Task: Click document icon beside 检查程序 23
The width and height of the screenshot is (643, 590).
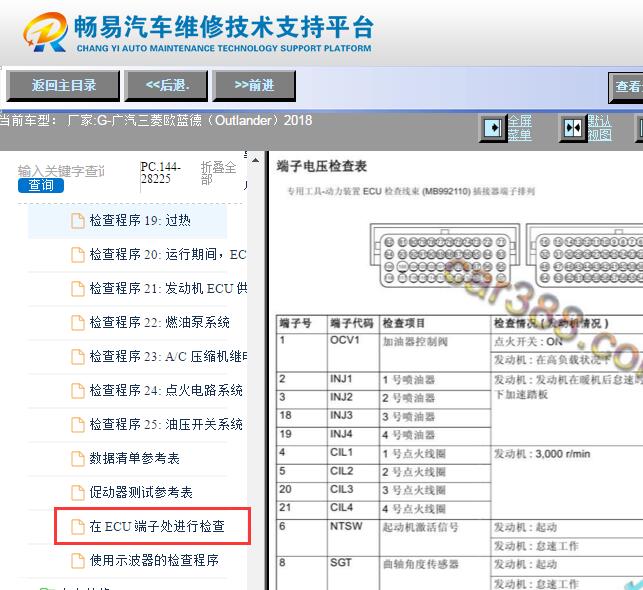Action: (78, 357)
